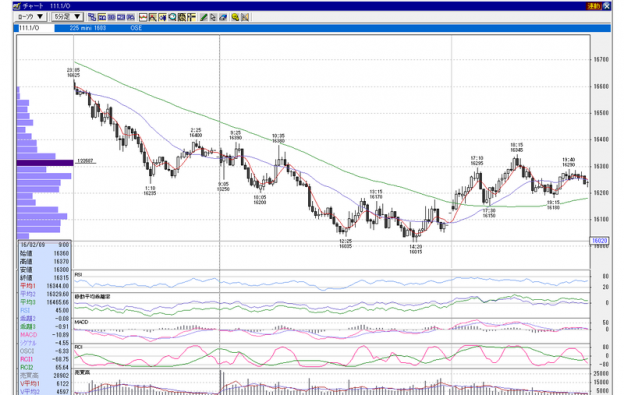
Task: Click the first linked-windows toolbar icon
Action: tap(92, 17)
